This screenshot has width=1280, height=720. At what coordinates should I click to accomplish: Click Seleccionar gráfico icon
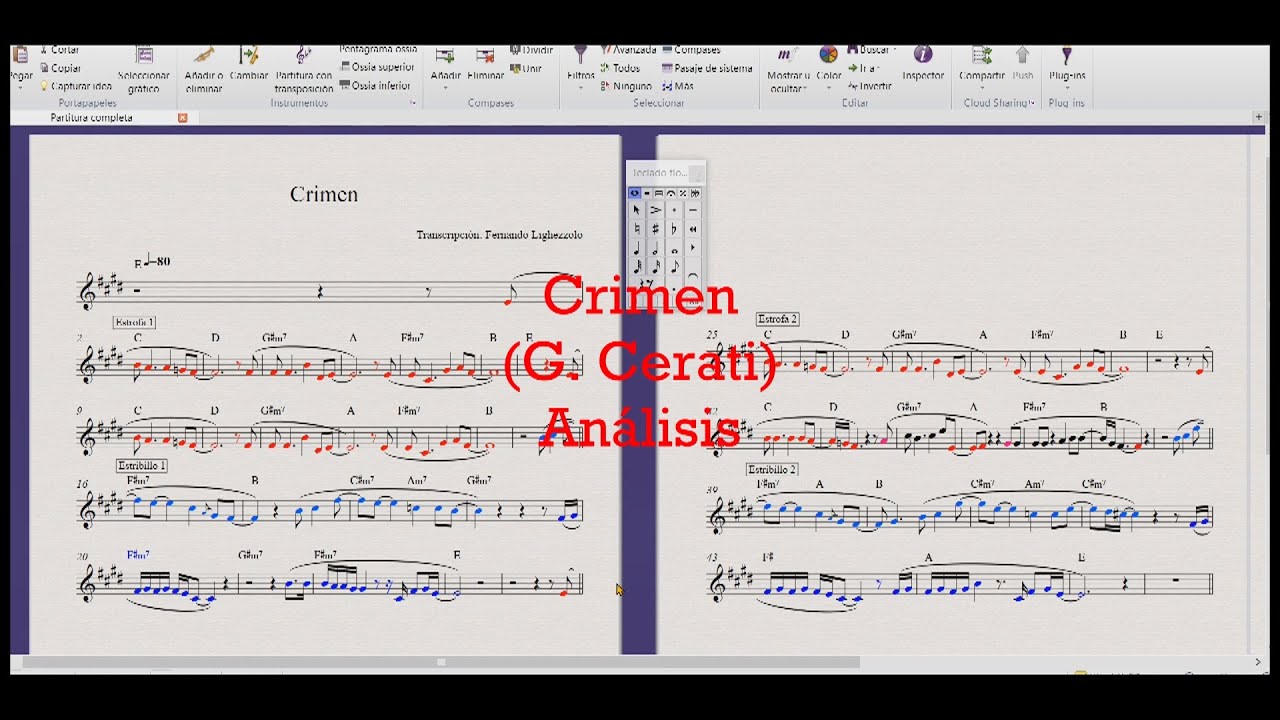(144, 55)
